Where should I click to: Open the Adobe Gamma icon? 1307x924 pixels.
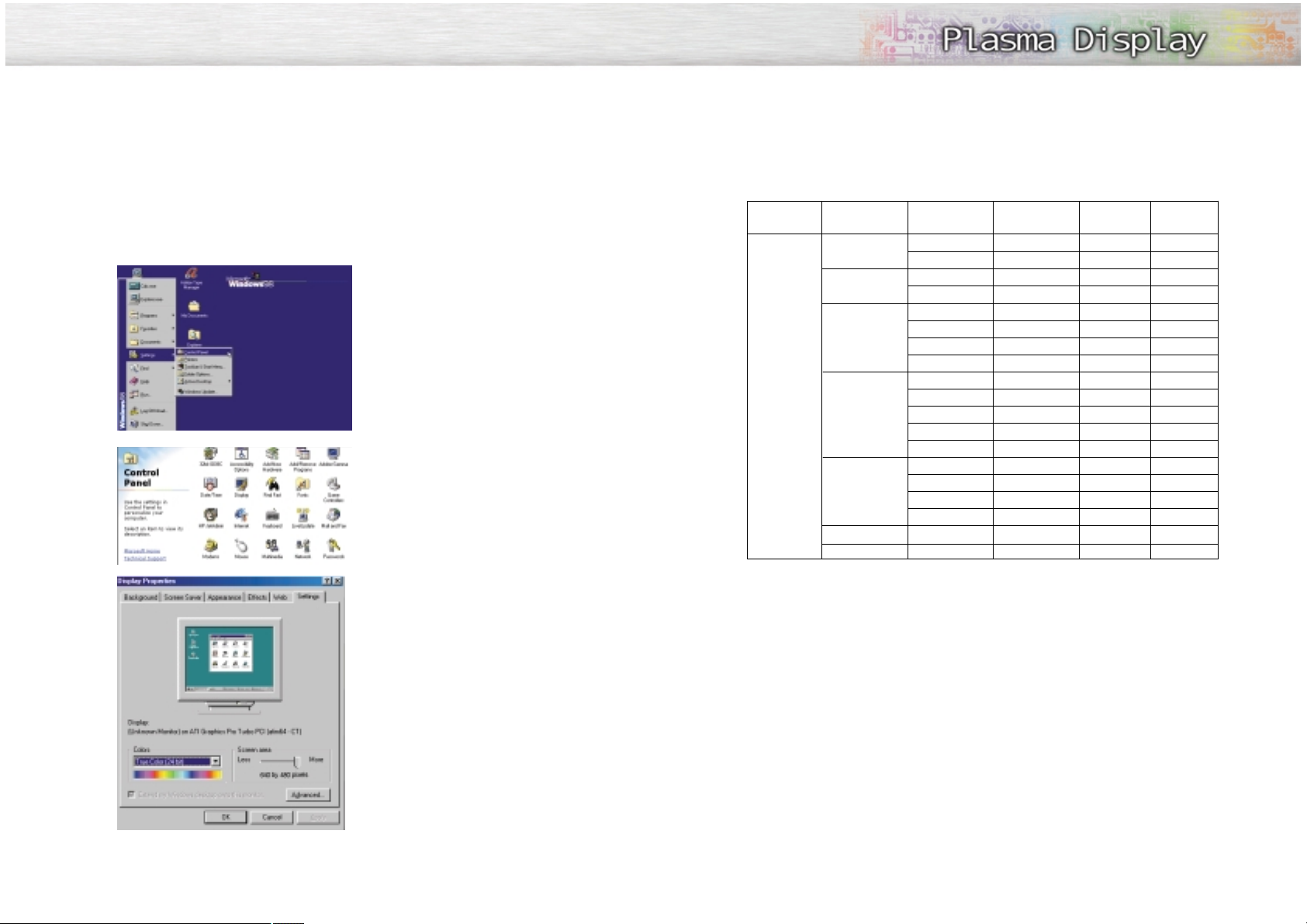(334, 457)
